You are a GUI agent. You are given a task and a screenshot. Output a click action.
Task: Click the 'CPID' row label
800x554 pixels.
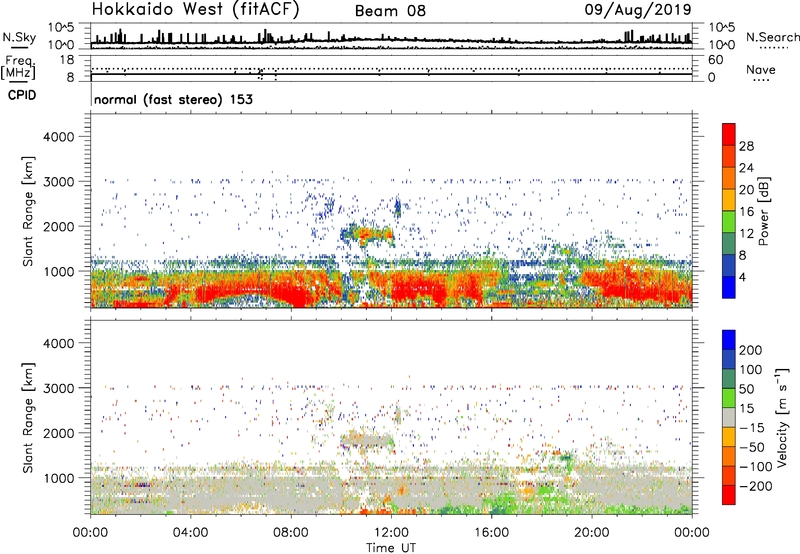coord(22,95)
